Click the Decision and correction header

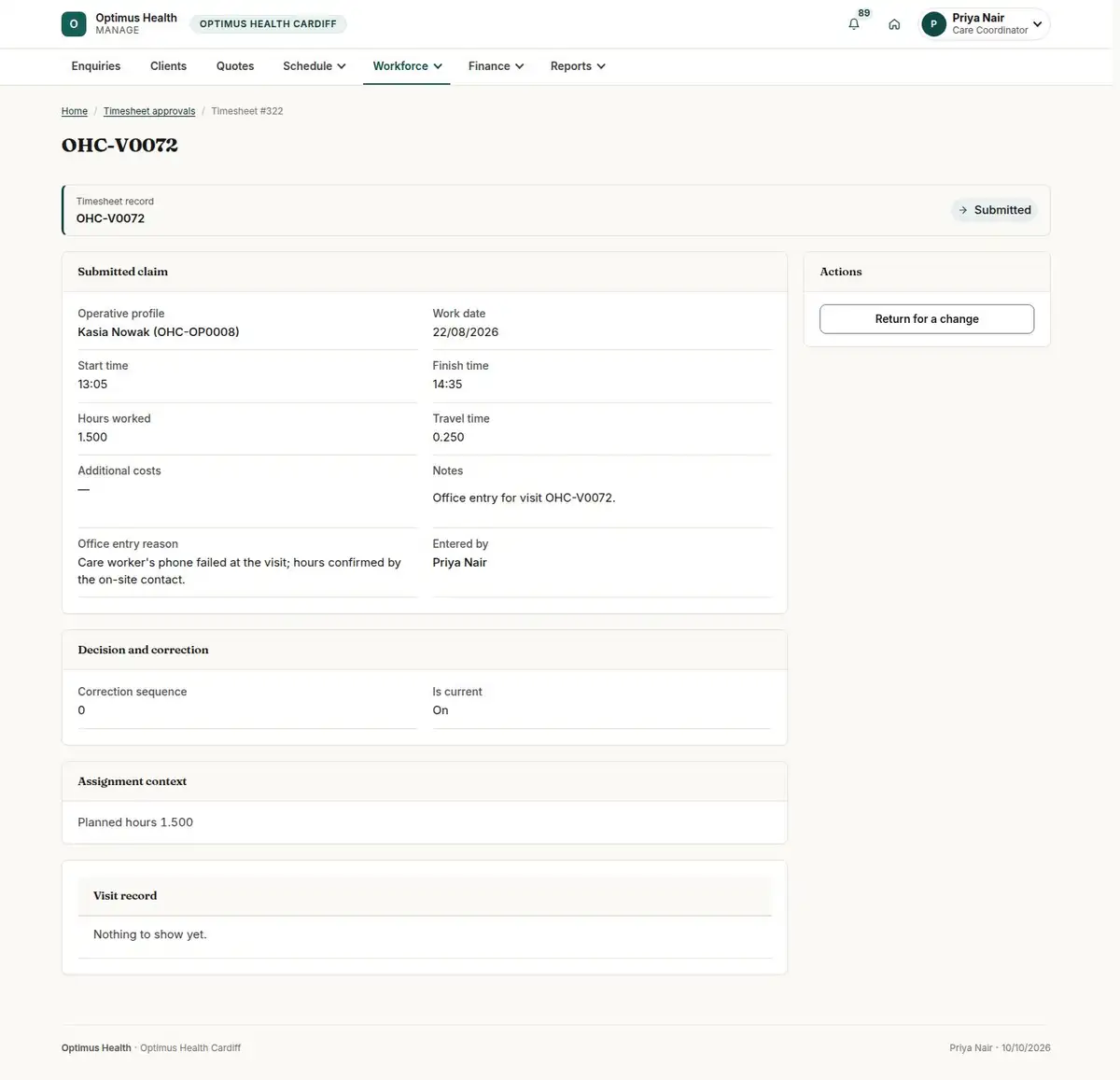[x=143, y=650]
